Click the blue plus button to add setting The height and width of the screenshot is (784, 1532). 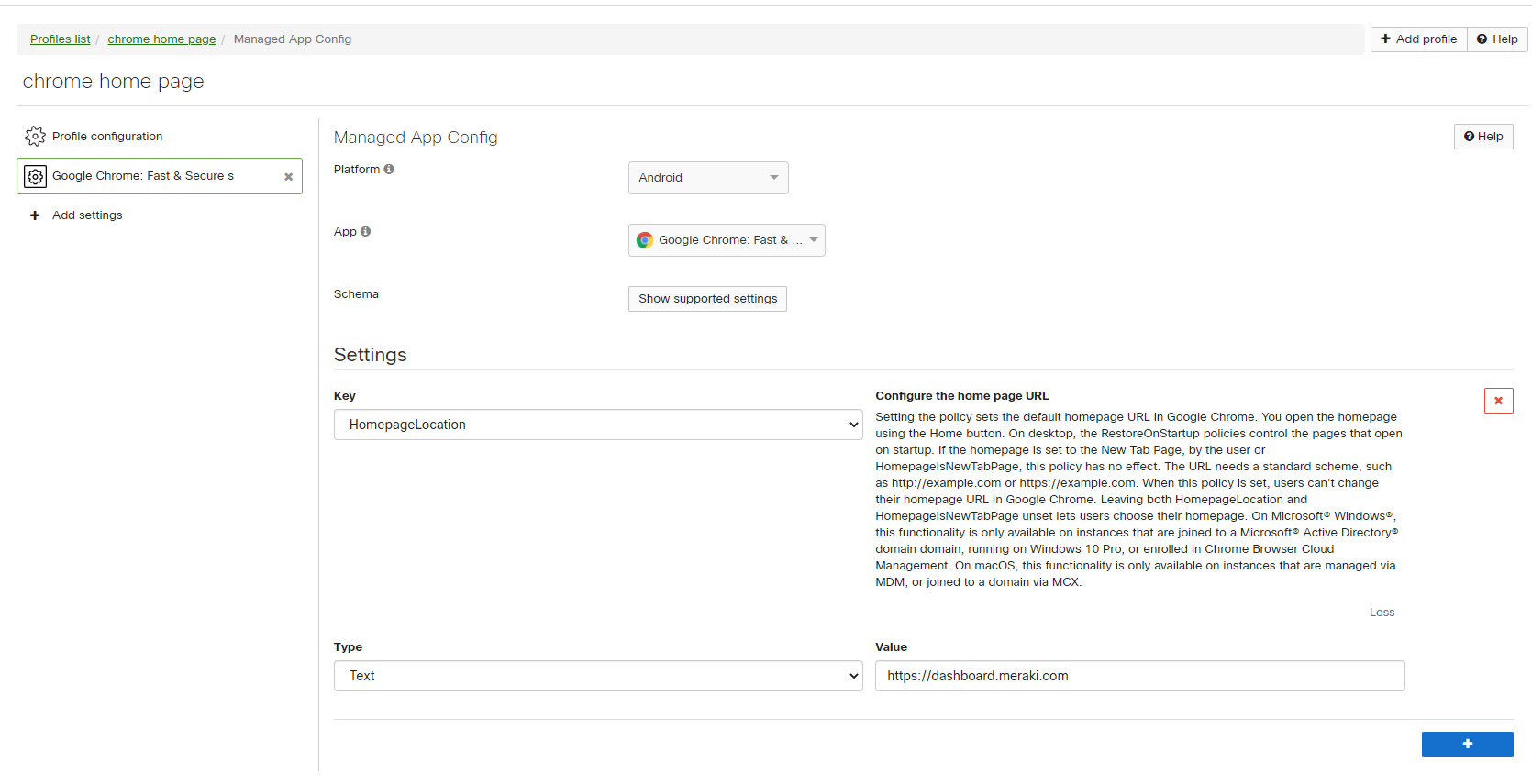[x=1467, y=745]
